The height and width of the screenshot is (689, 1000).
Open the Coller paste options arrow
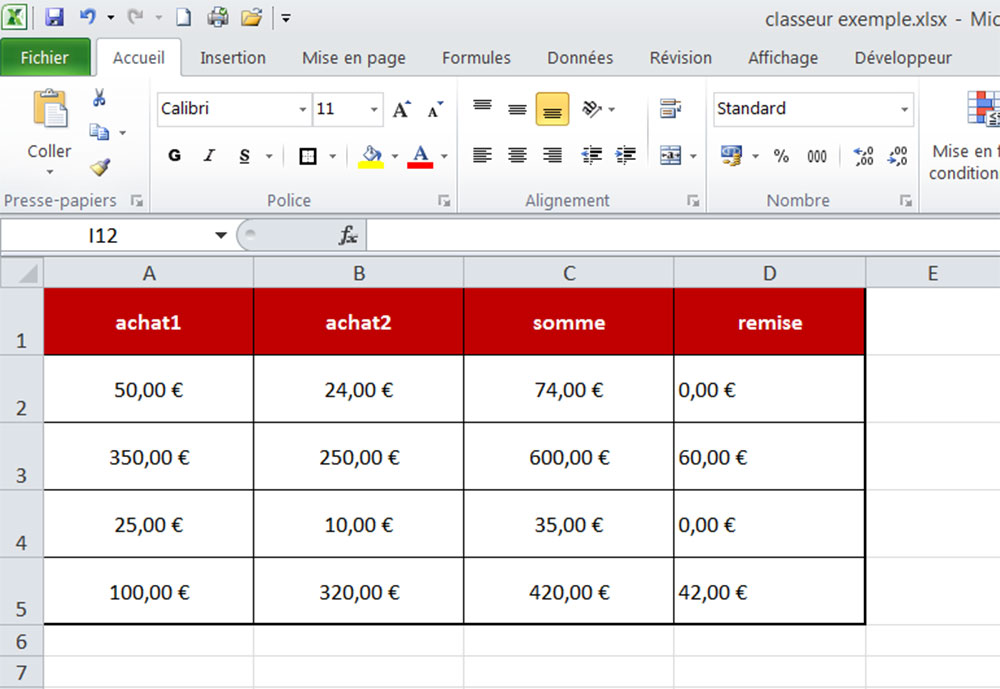point(50,172)
